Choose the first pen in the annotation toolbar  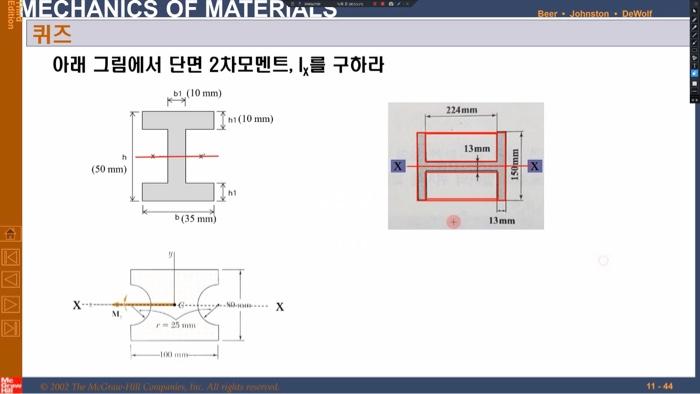pyautogui.click(x=694, y=19)
